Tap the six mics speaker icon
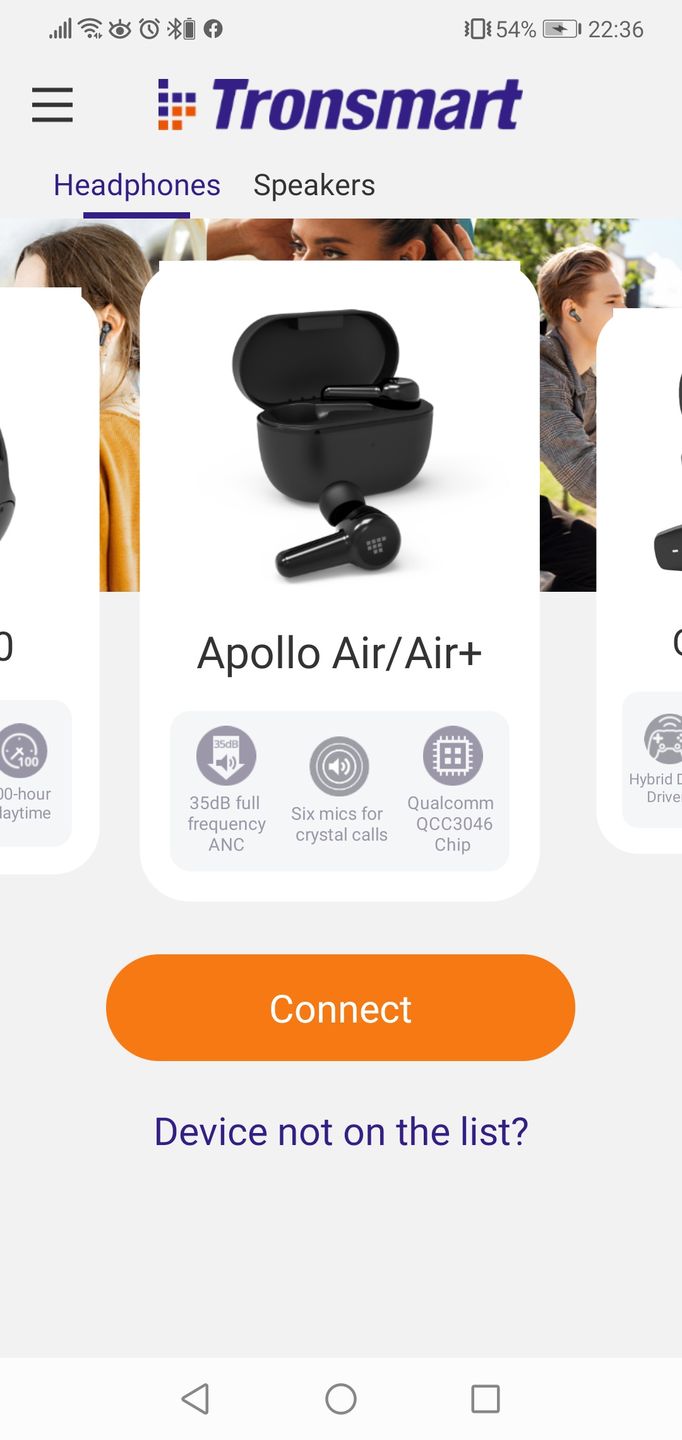Screen dimensions: 682x1440 339,766
